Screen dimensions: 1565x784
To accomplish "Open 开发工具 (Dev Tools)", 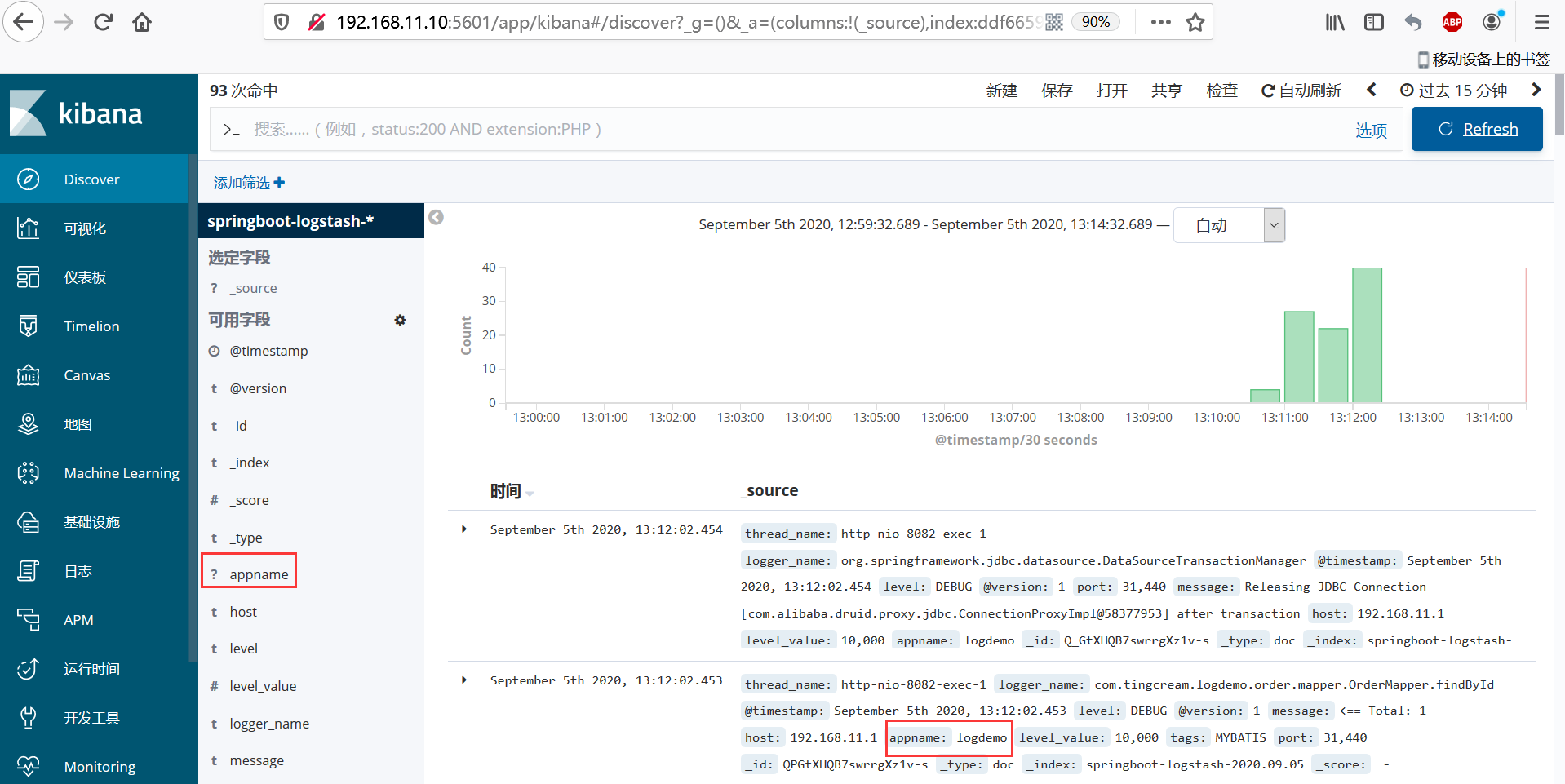I will coord(91,717).
